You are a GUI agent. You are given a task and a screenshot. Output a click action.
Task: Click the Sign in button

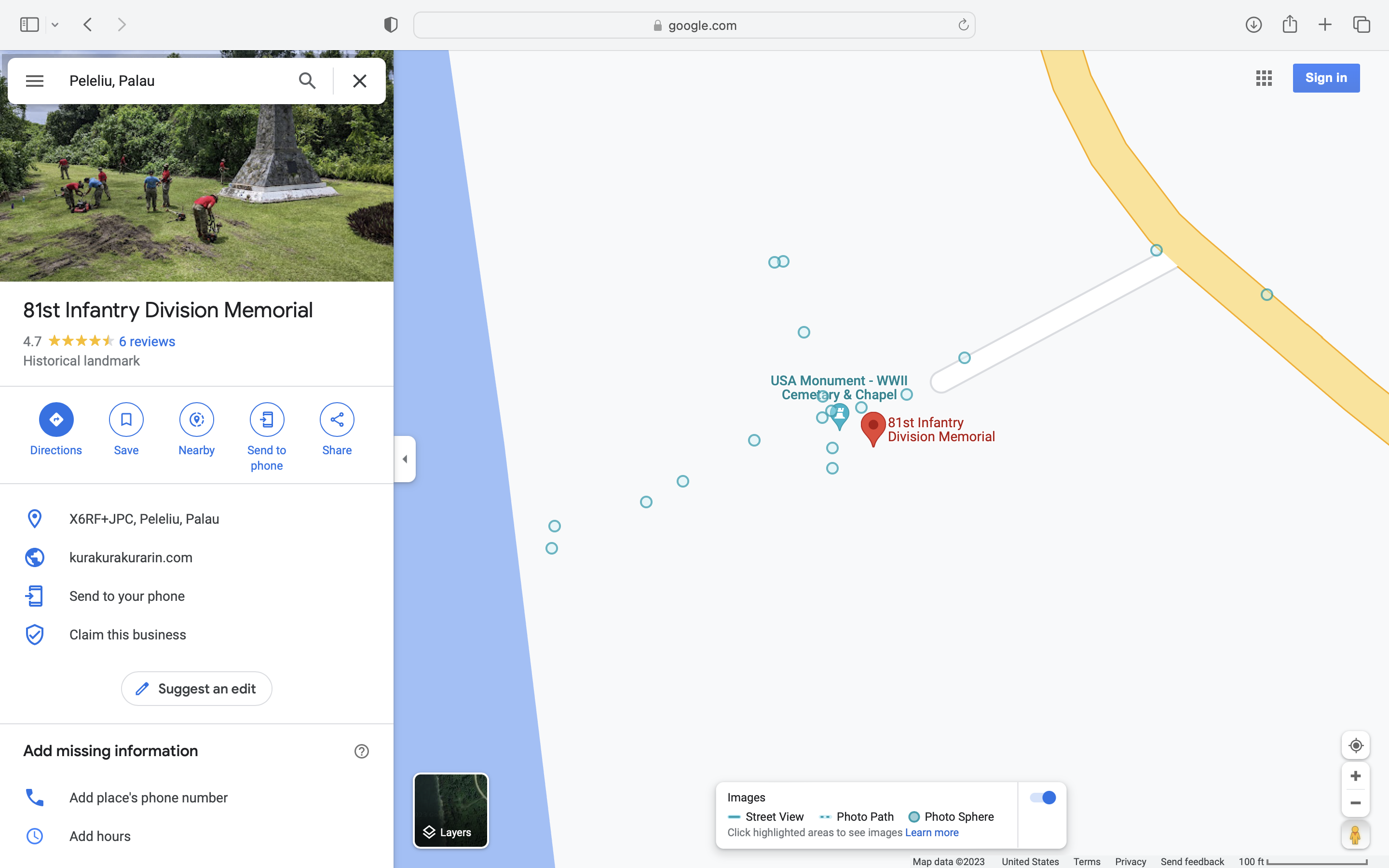[1326, 78]
